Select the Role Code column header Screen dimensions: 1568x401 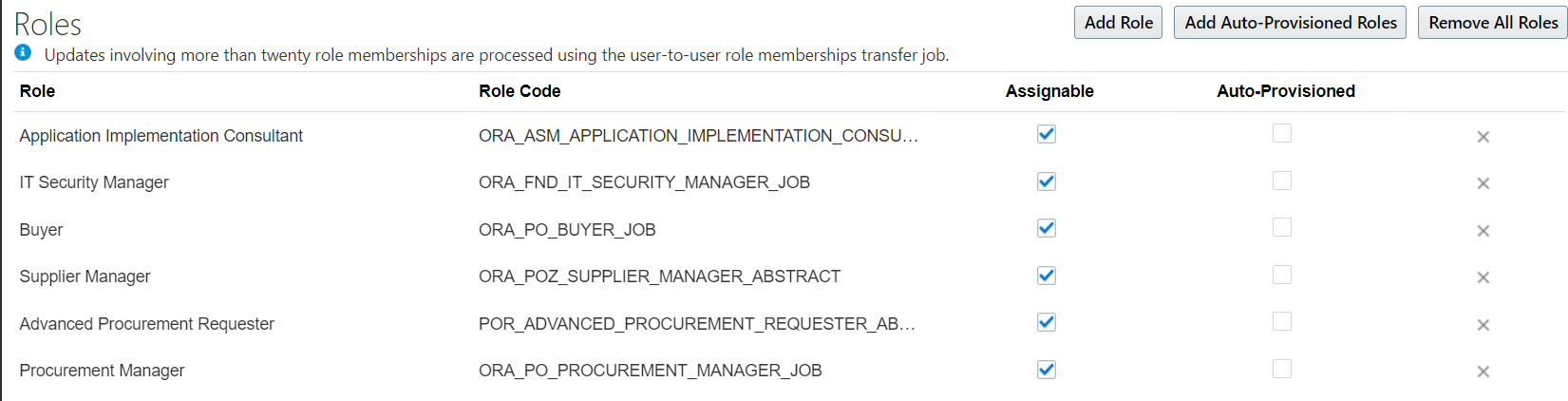[x=520, y=91]
